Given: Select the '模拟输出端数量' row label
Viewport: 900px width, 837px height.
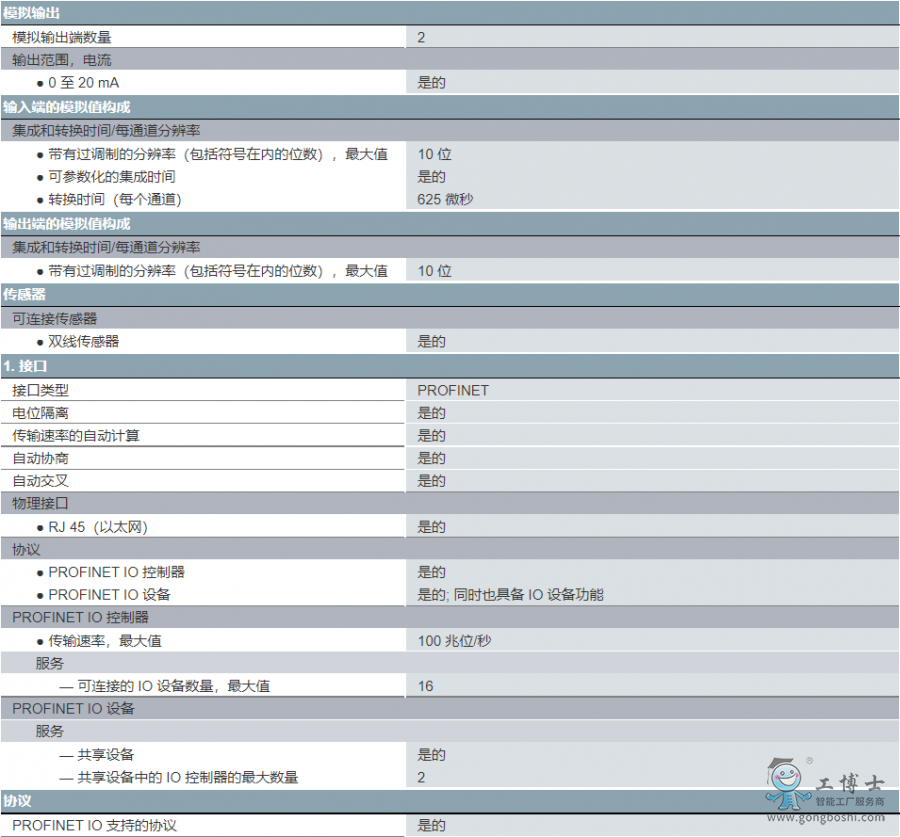Looking at the screenshot, I should tap(61, 37).
